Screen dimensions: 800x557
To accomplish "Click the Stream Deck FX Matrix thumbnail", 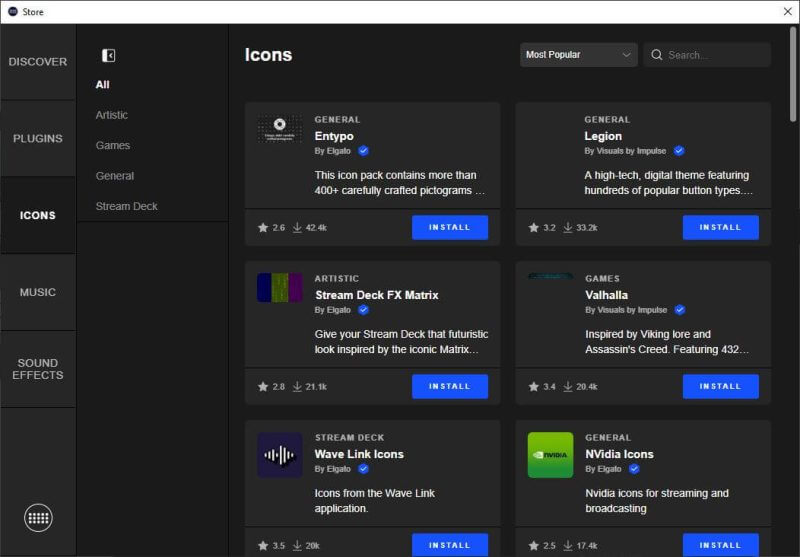I will pos(280,288).
